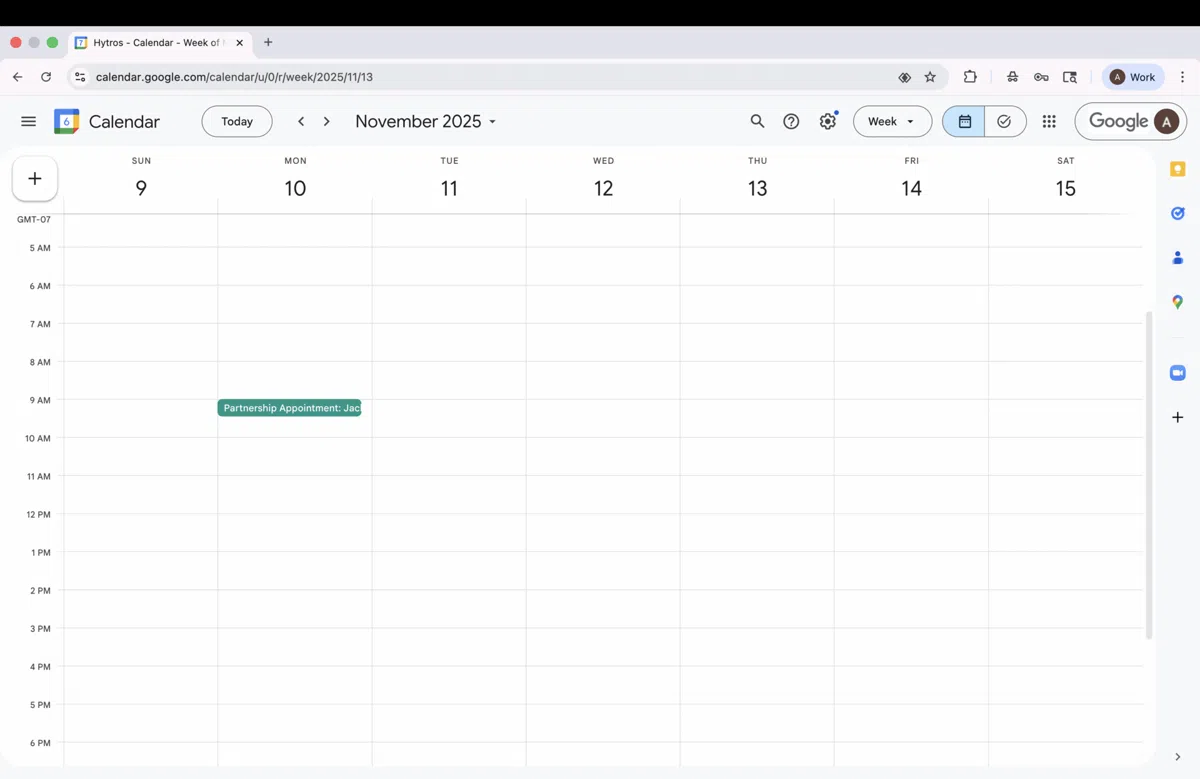The image size is (1200, 779).
Task: Reload the page
Action: [46, 77]
